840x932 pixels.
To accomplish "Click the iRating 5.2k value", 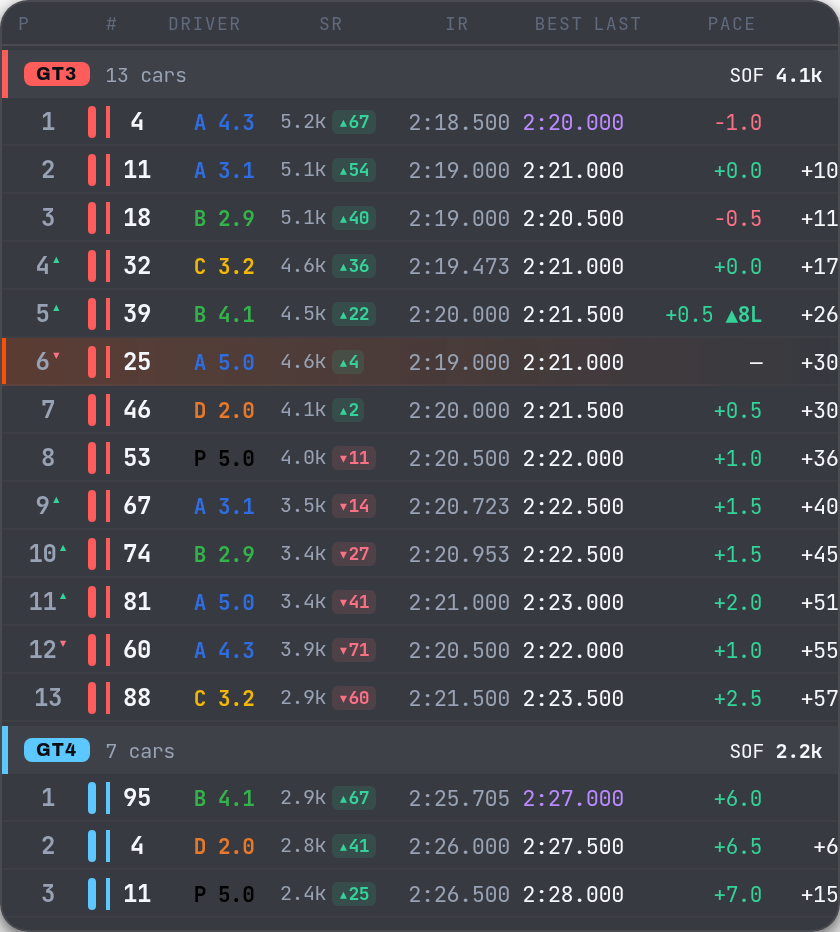I will click(x=303, y=122).
